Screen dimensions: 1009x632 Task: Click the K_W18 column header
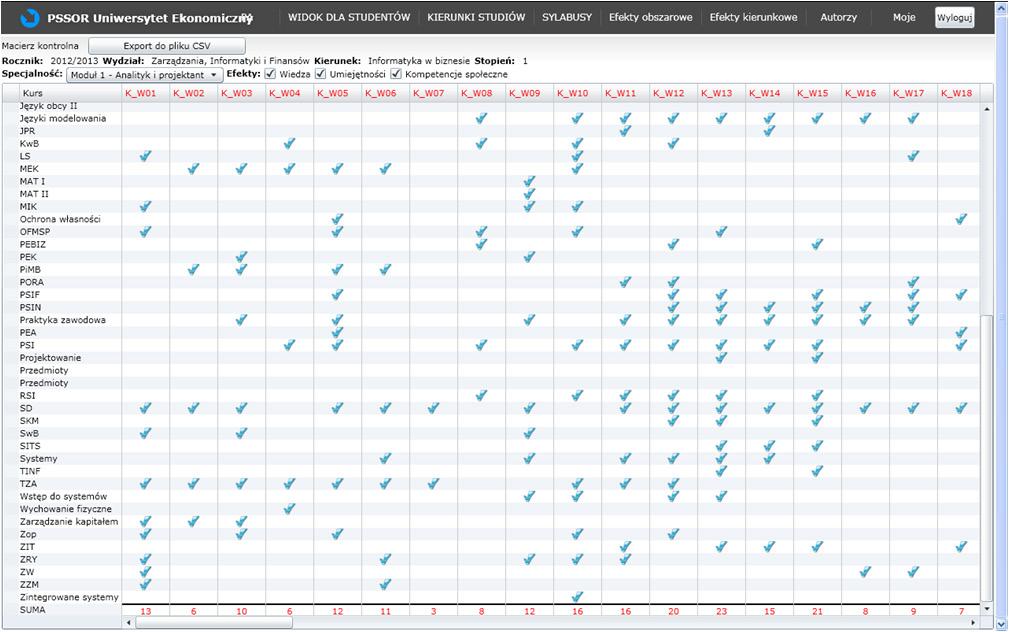coord(956,93)
